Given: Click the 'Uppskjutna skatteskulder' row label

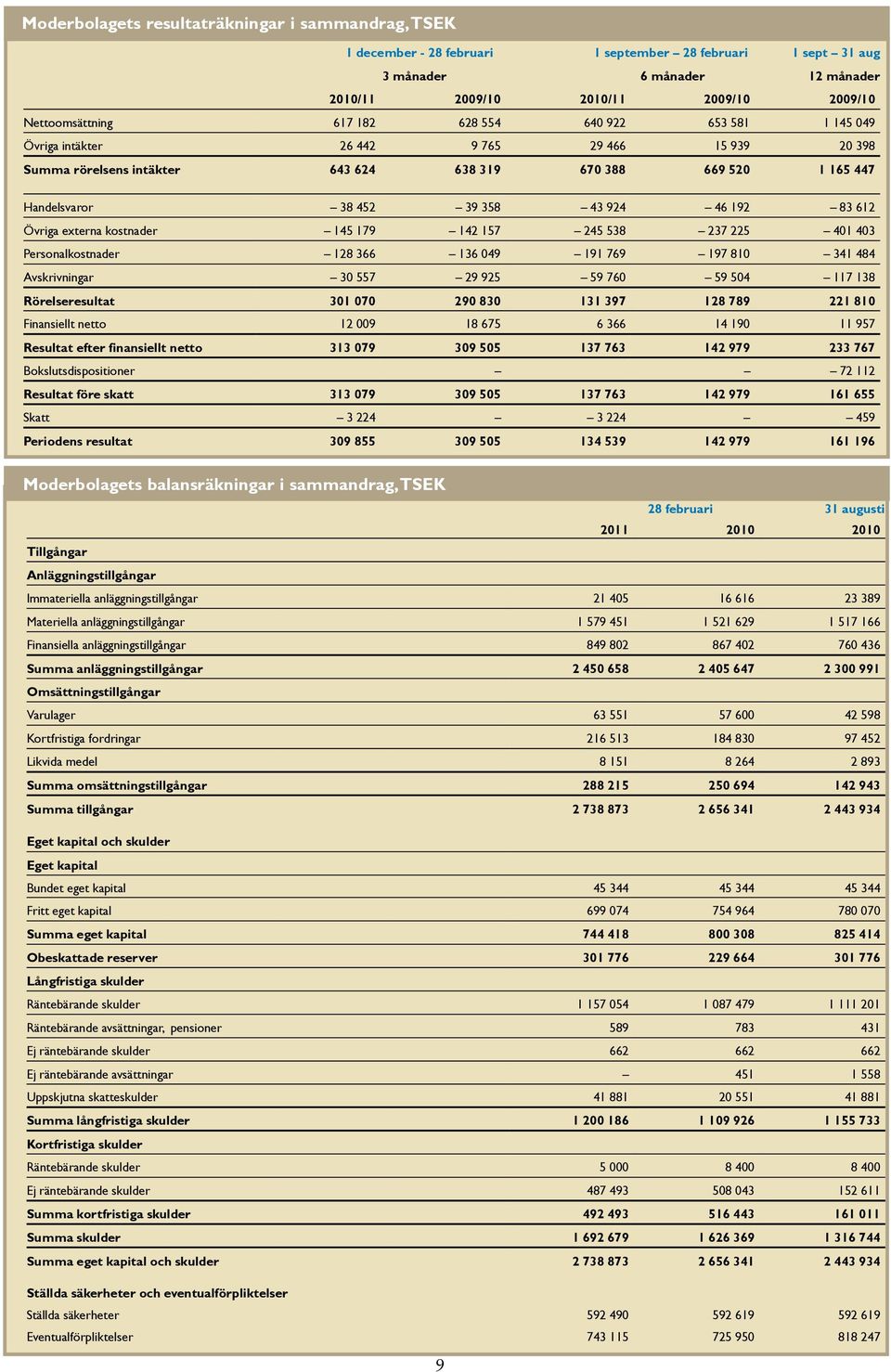Looking at the screenshot, I should pyautogui.click(x=92, y=1097).
